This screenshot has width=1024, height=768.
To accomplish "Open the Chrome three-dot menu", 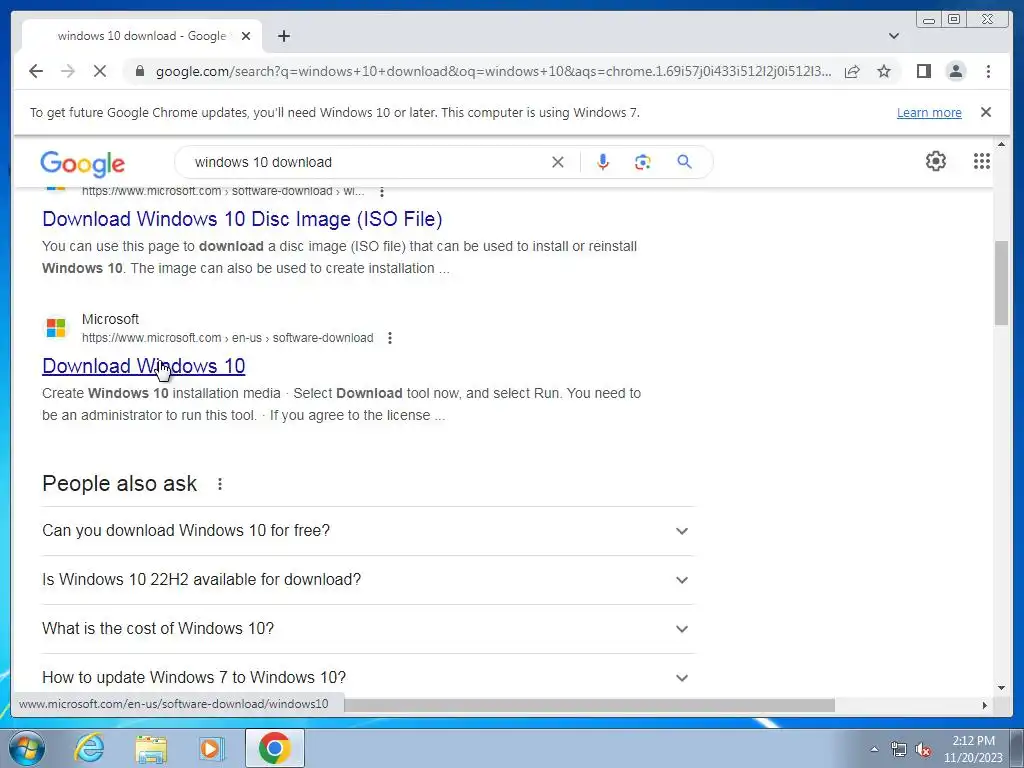I will tap(988, 71).
